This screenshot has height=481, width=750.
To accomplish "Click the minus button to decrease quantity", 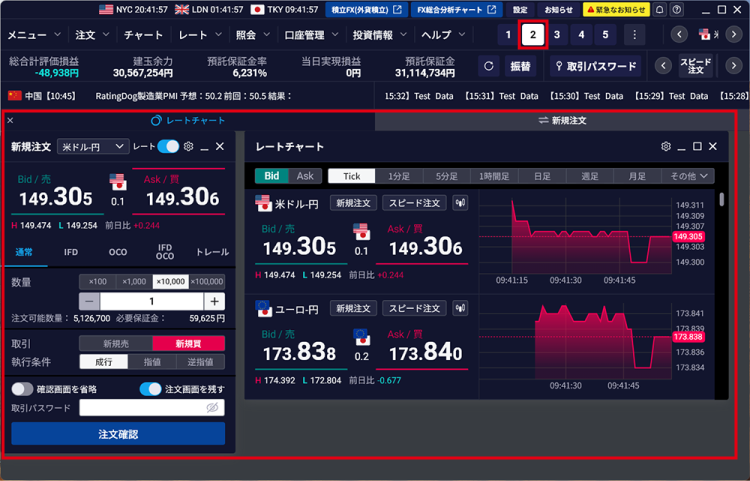I will click(x=90, y=301).
